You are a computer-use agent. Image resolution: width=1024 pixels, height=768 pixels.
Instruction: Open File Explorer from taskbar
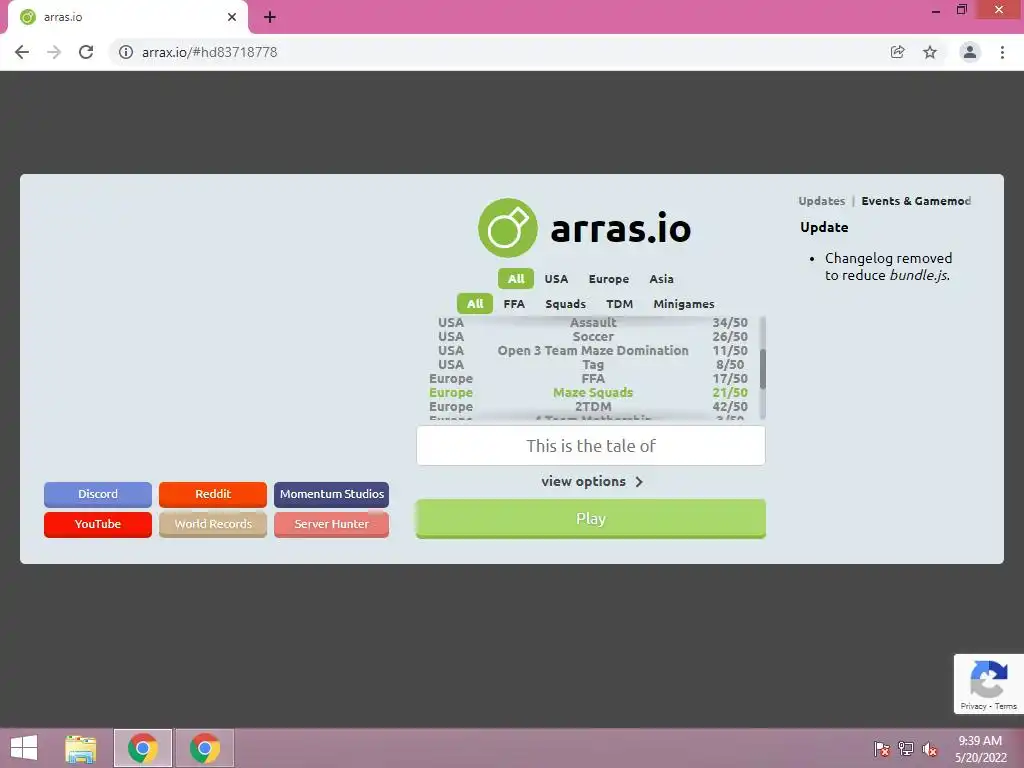click(81, 748)
